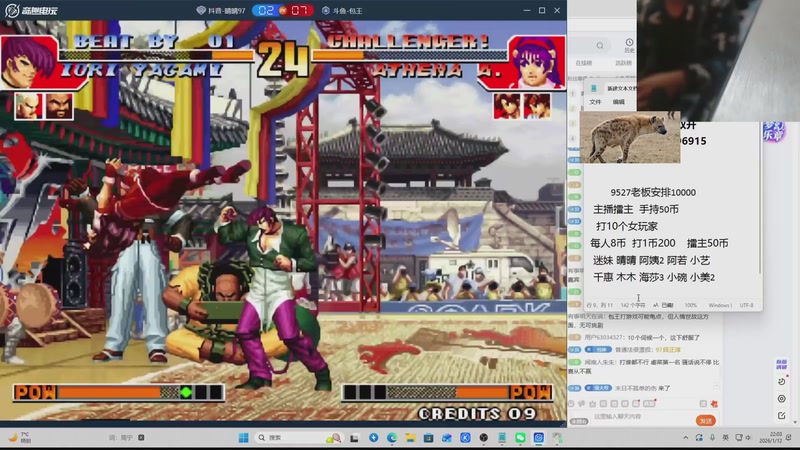Click the 主播擂主 手持50币 line
800x450 pixels.
coord(636,209)
